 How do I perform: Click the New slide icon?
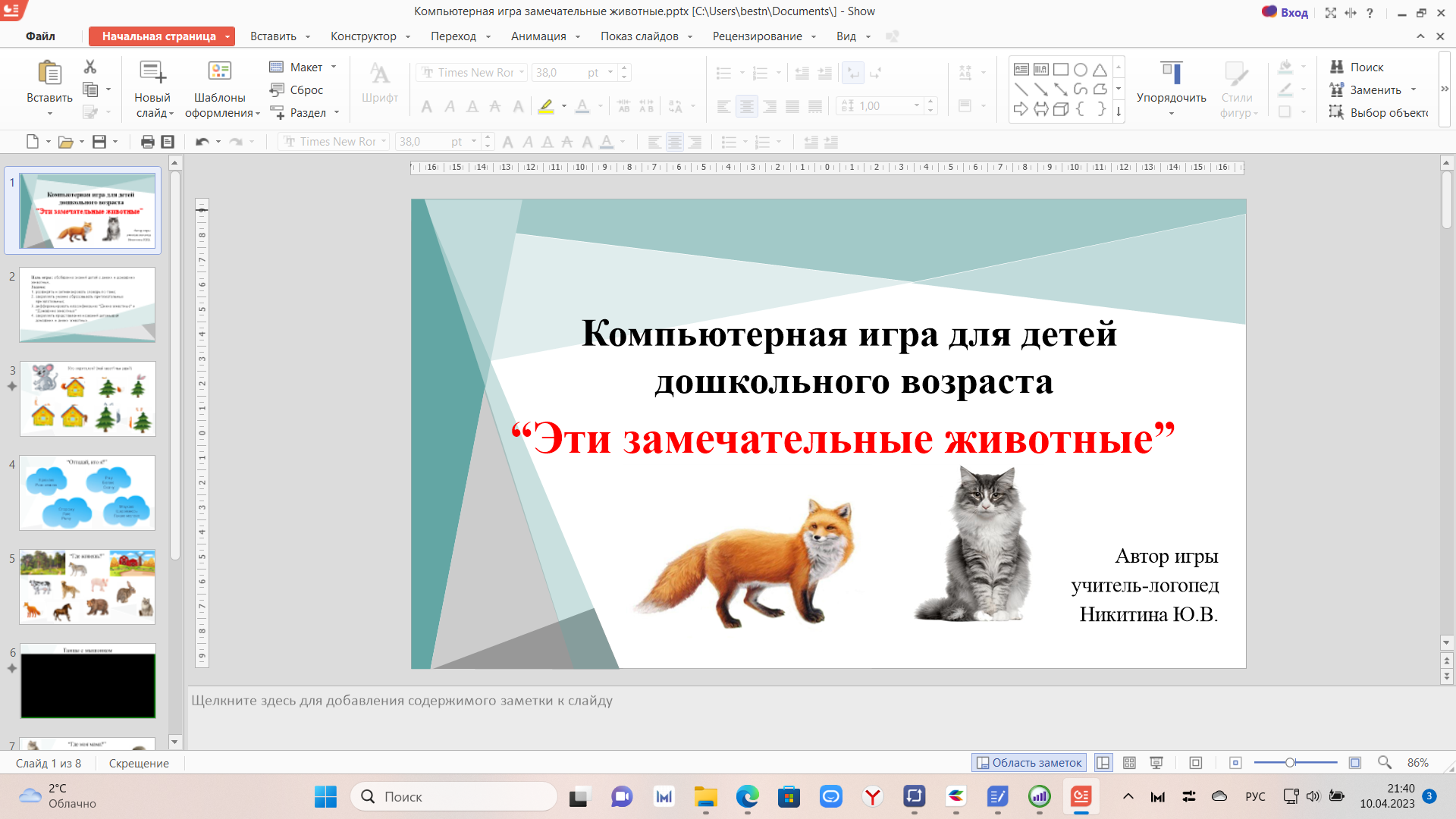coord(152,73)
